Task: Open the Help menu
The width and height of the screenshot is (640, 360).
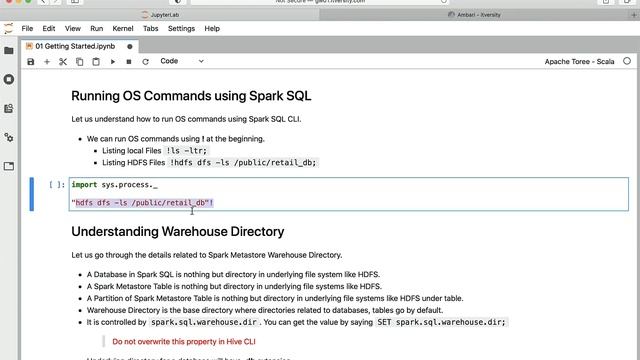Action: (x=212, y=29)
